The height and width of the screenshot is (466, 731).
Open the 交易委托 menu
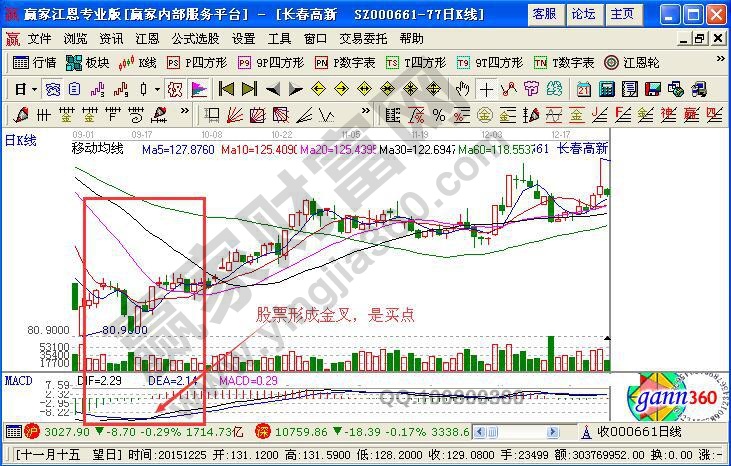(365, 38)
